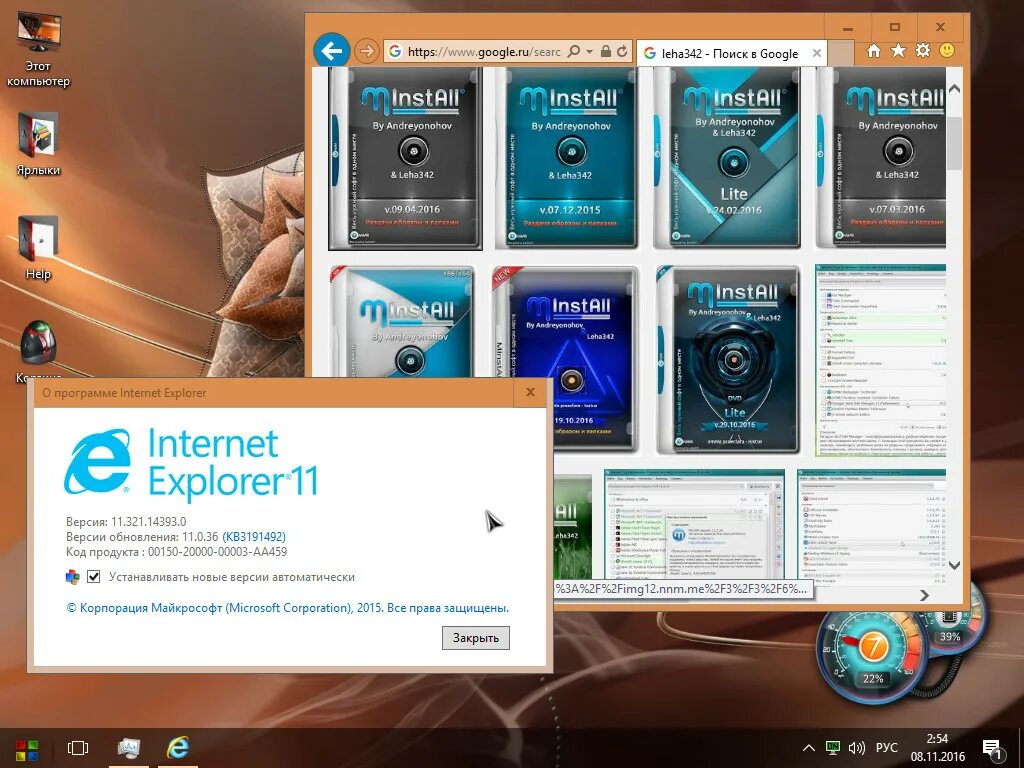Open the MInstAll DVD Lite v.29.10.2016 thumbnail
This screenshot has height=768, width=1024.
coord(729,359)
